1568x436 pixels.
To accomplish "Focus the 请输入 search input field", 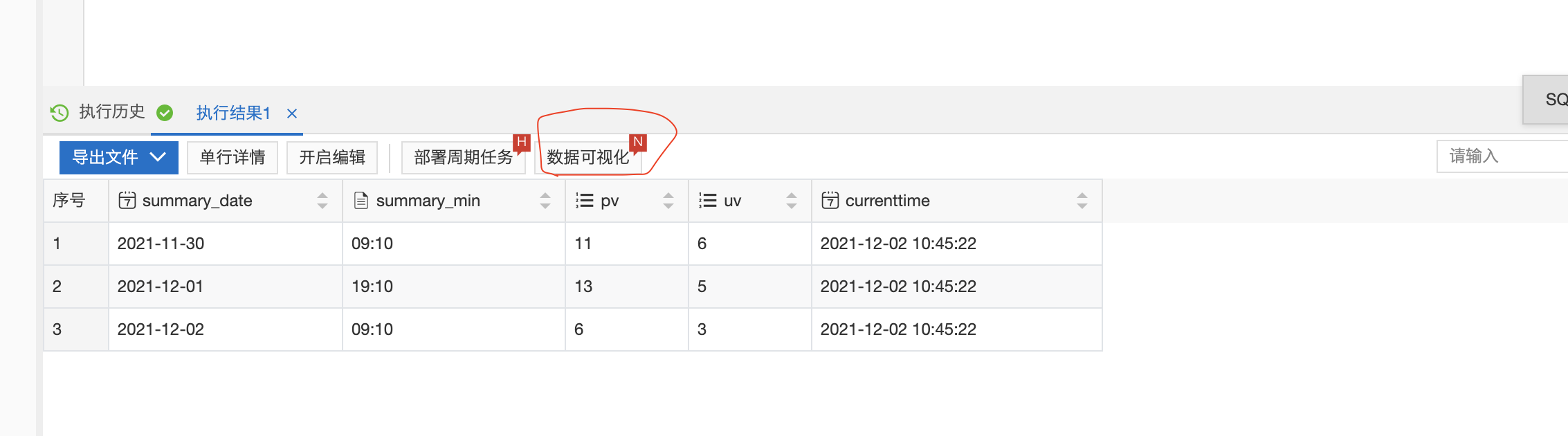I will [1502, 156].
